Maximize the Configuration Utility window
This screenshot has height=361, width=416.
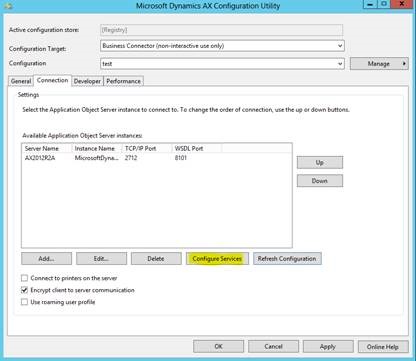tap(384, 4)
